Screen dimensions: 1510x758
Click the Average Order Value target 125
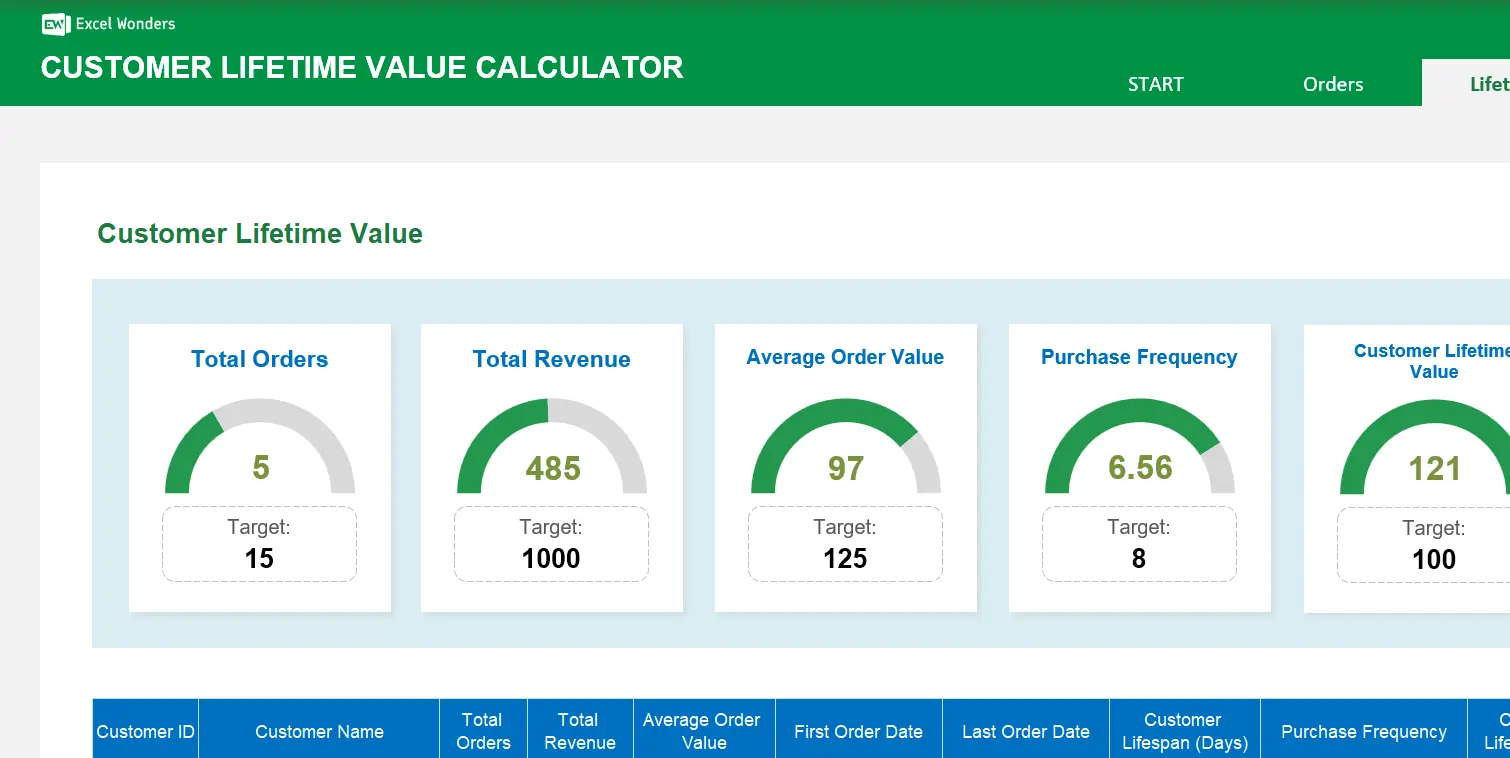coord(845,558)
